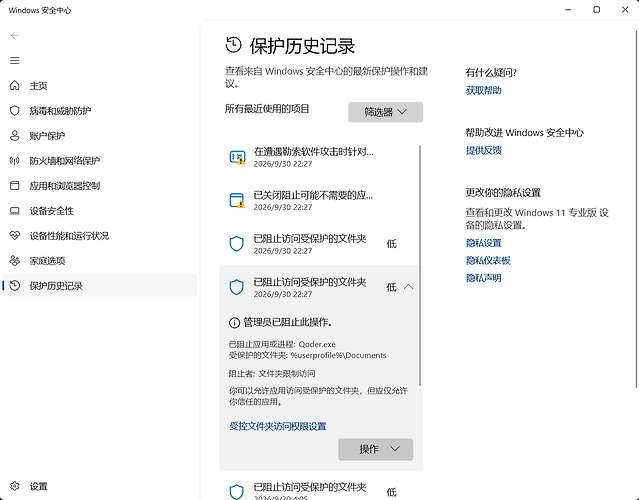Click the history list scrollbar
The image size is (639, 500).
[x=420, y=265]
